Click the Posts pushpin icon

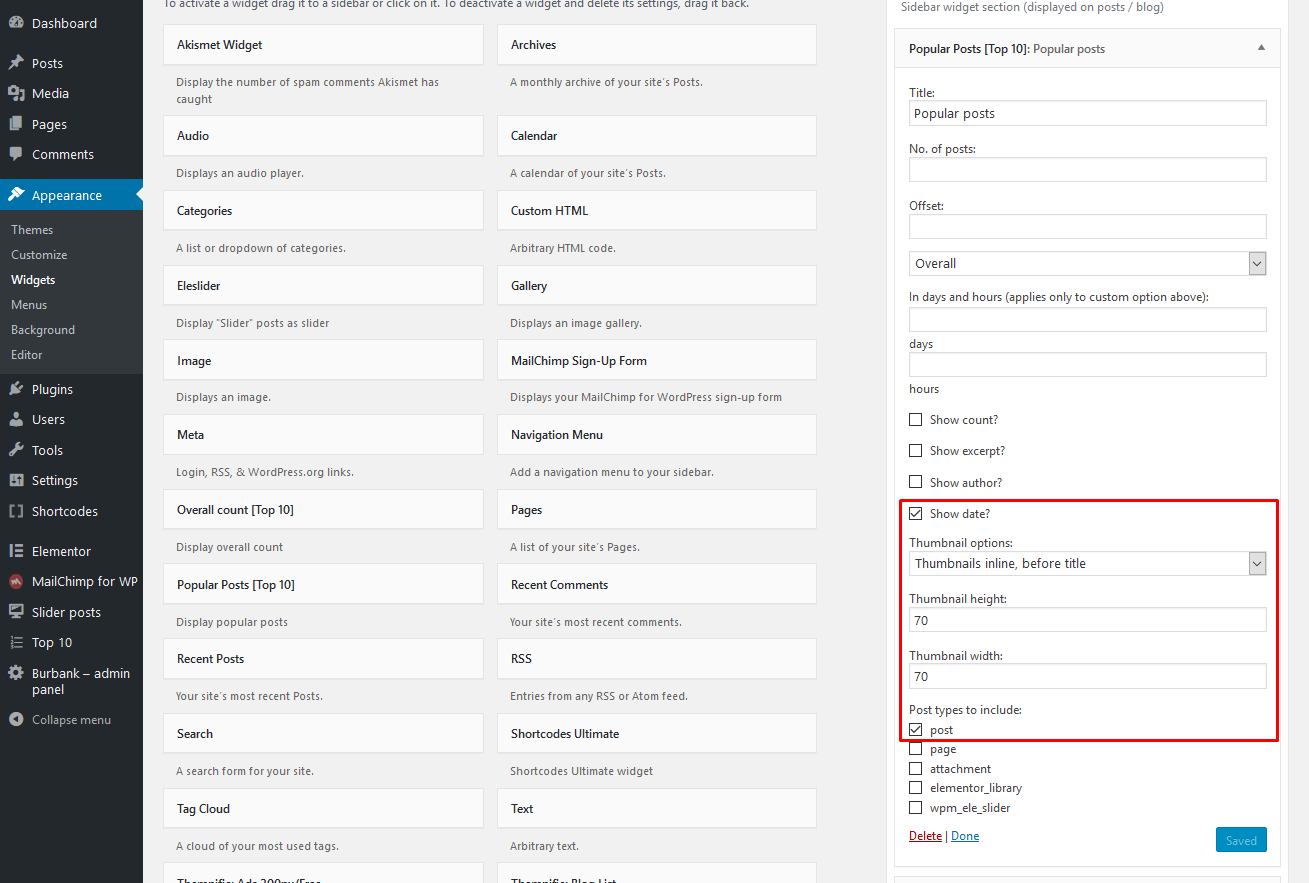click(x=16, y=63)
